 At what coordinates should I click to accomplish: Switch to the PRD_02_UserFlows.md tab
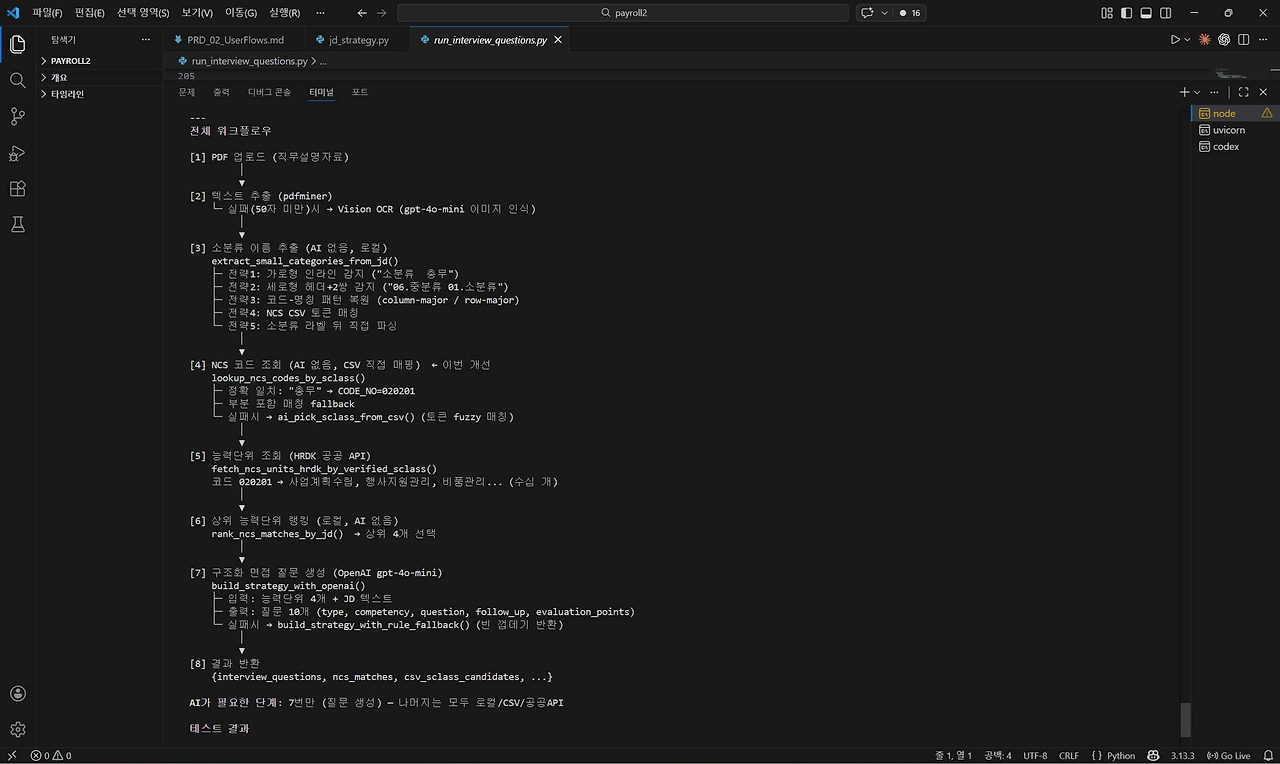234,40
